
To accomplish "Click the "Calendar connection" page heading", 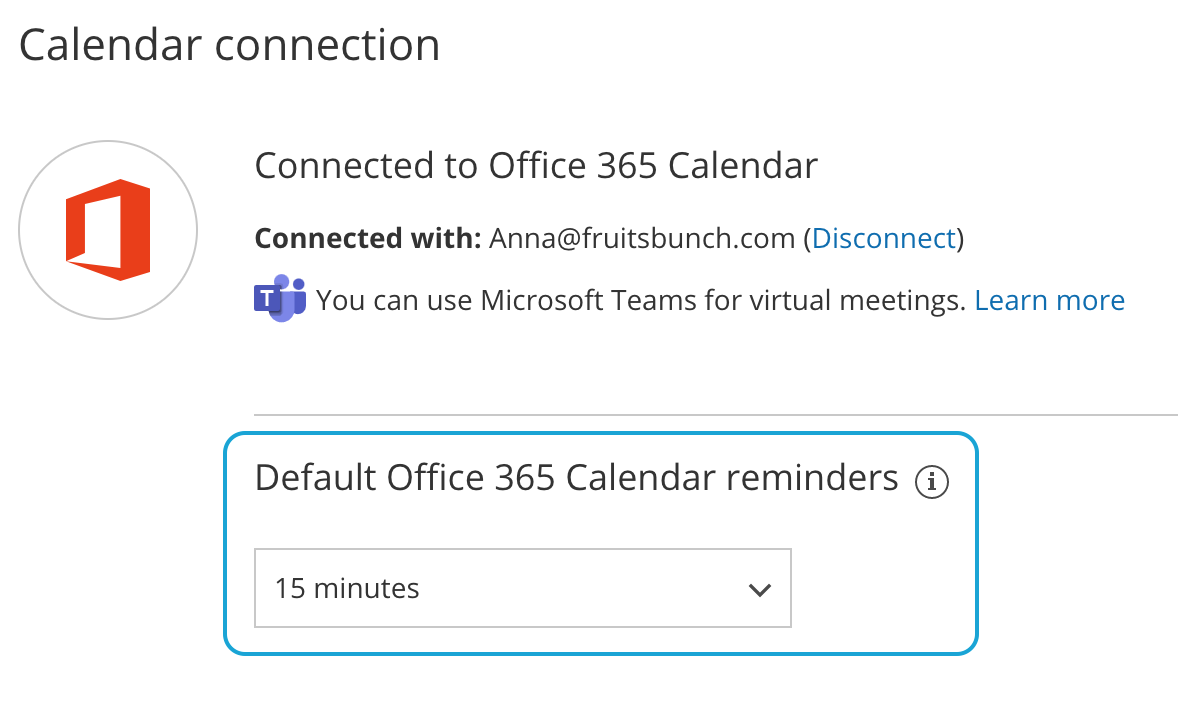I will point(229,45).
